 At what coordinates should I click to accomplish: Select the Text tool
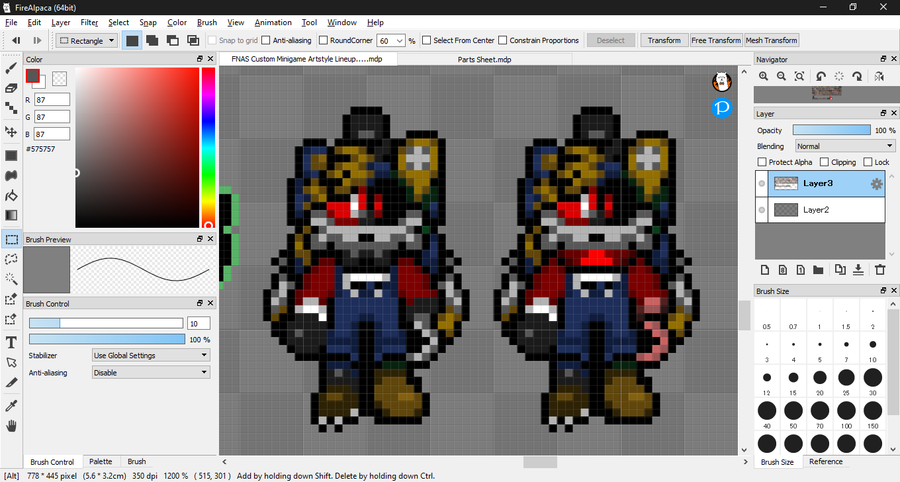[x=11, y=343]
